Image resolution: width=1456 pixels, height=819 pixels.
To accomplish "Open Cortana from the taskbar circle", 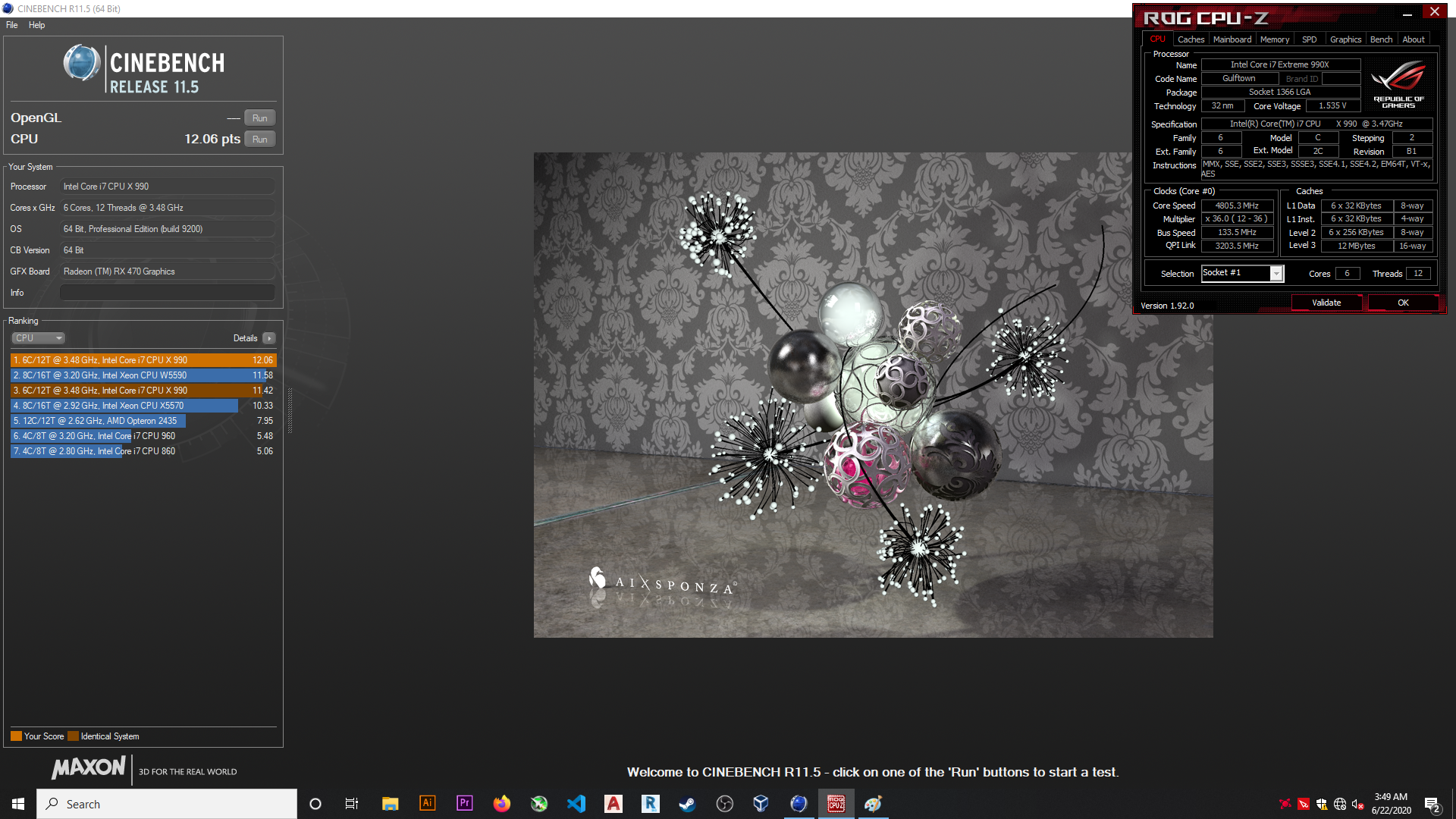I will click(x=315, y=804).
